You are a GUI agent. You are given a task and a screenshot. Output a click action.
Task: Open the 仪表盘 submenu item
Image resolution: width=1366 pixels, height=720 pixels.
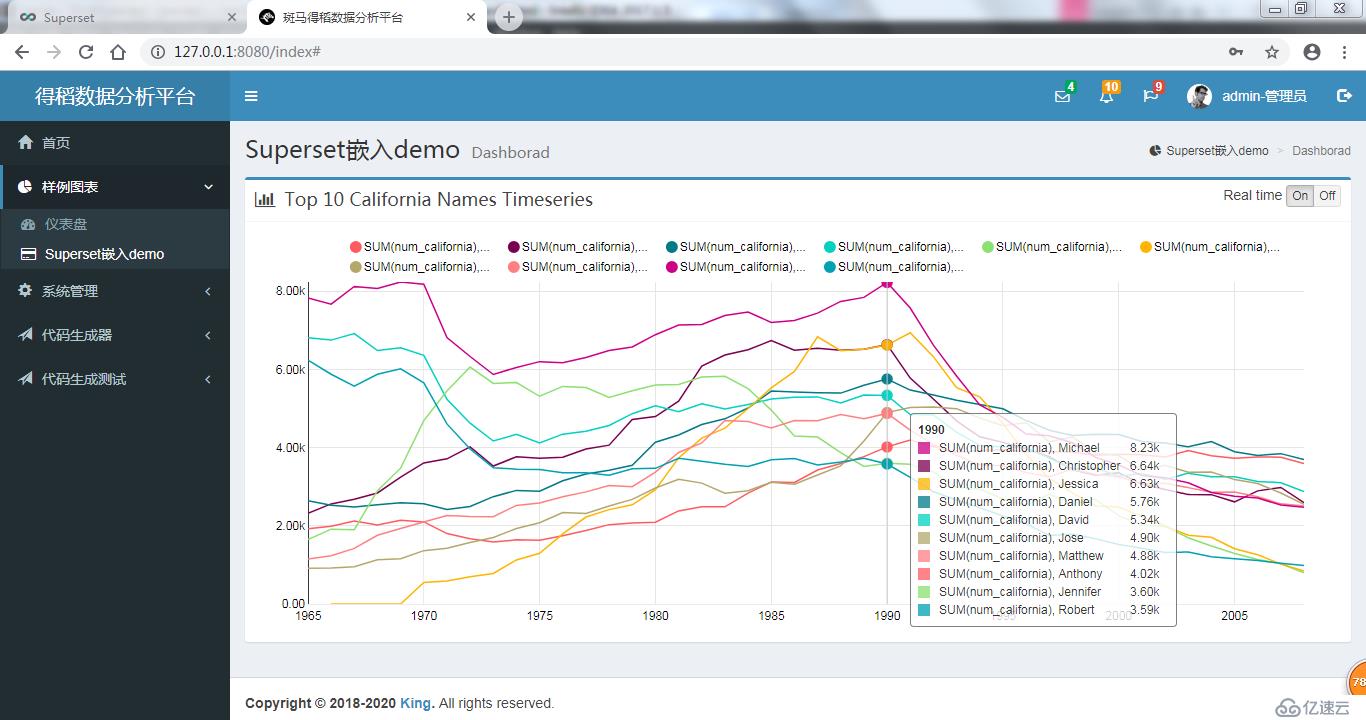[115, 224]
